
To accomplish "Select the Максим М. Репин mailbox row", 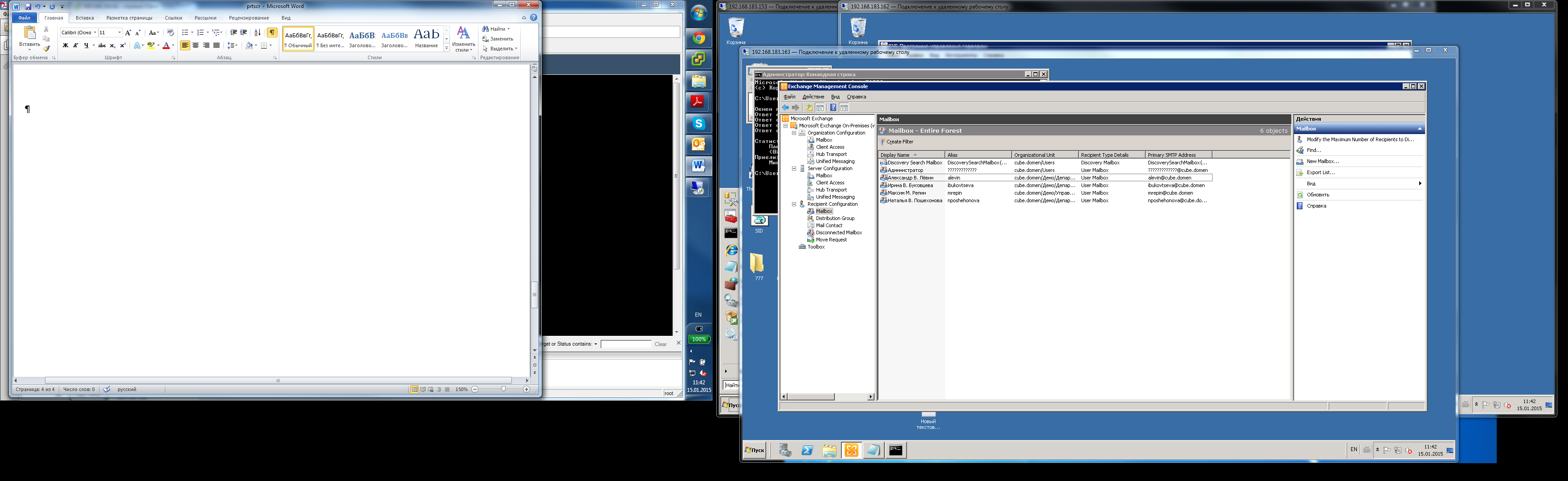I will (906, 193).
